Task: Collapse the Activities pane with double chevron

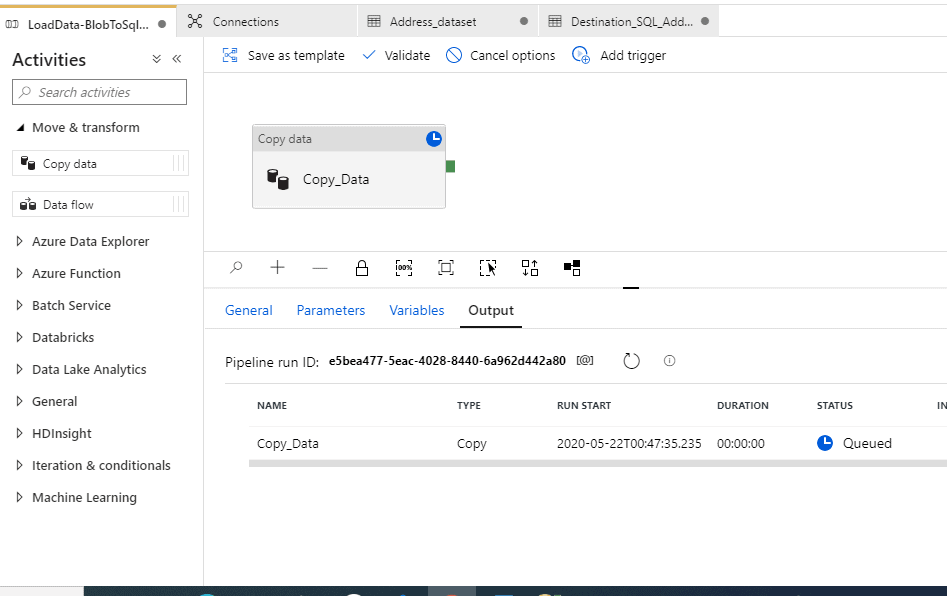Action: (x=177, y=59)
